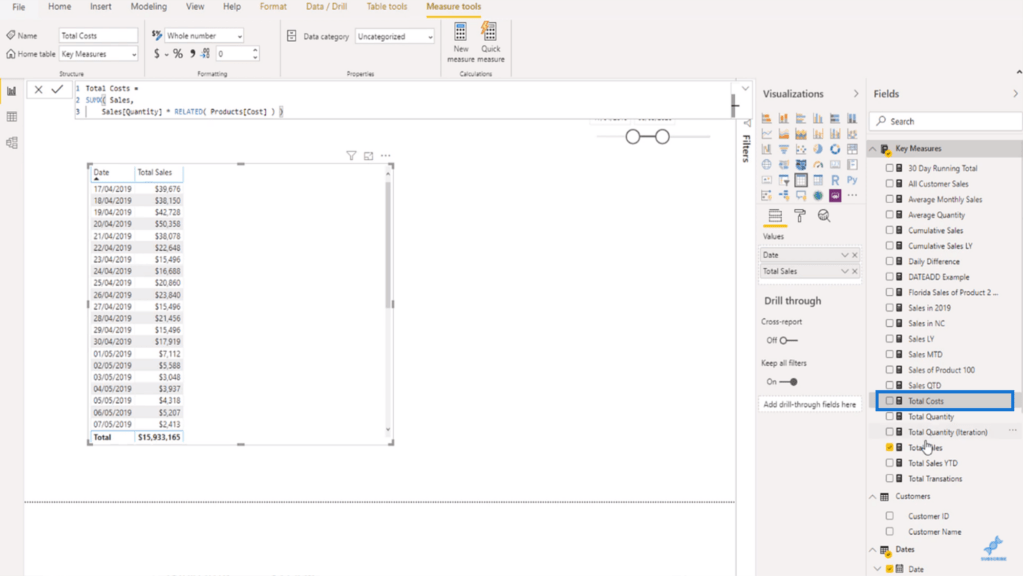Insert a pie chart visual
Viewport: 1024px width, 576px height.
(x=818, y=150)
